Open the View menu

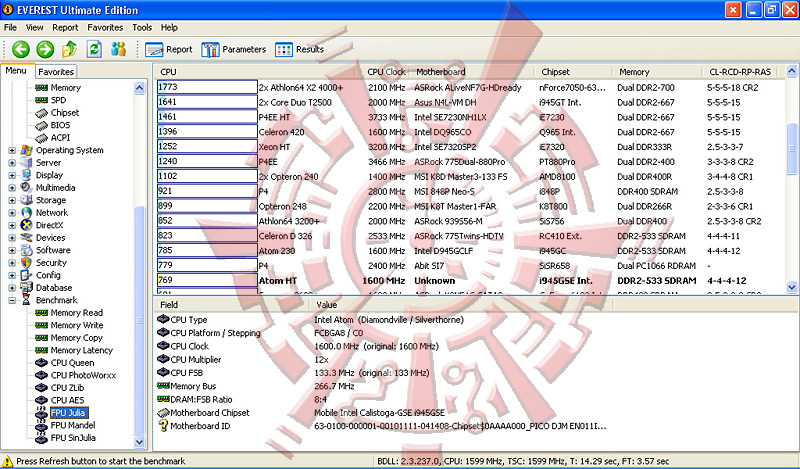[x=35, y=28]
